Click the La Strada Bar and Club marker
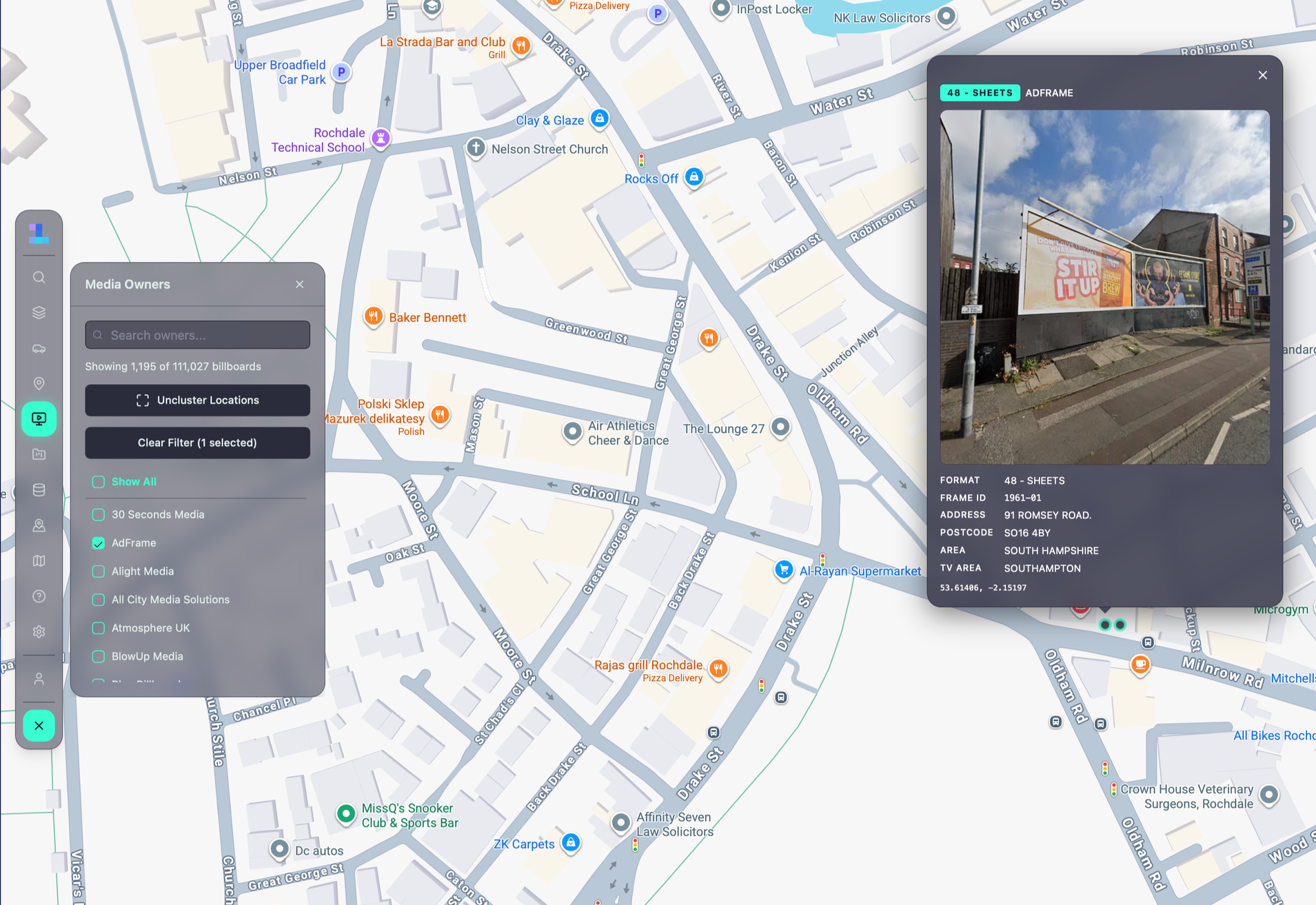The height and width of the screenshot is (905, 1316). coord(521,46)
